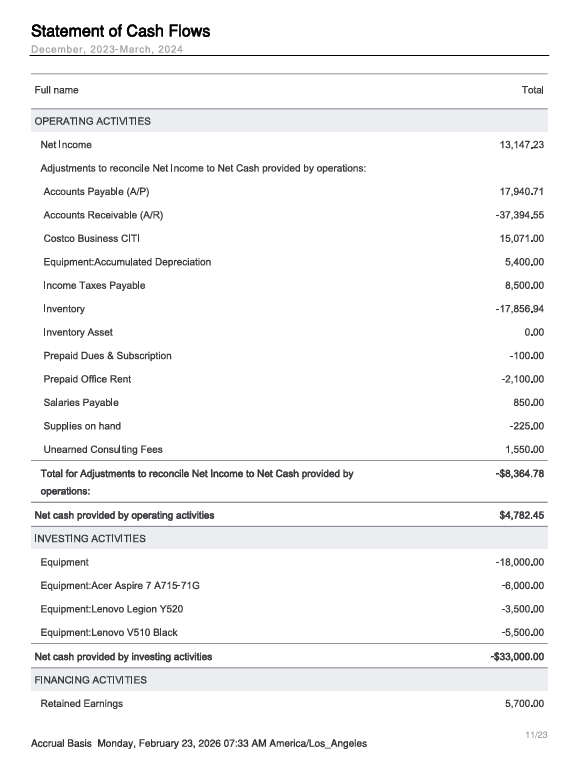This screenshot has width=580, height=769.
Task: Click the Accounts Receivable amount -37,394.55
Action: (520, 215)
